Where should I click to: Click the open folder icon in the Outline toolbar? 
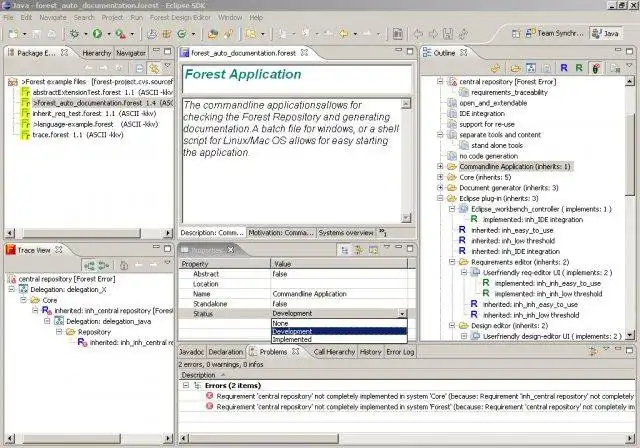[x=516, y=68]
